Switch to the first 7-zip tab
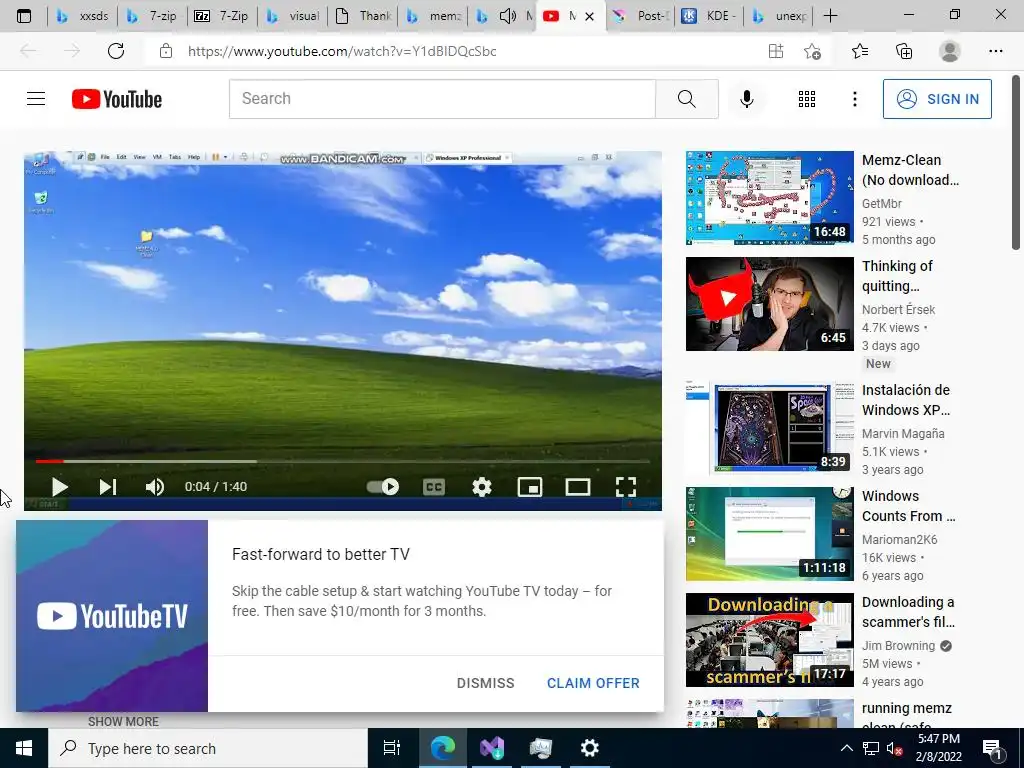 click(x=153, y=16)
